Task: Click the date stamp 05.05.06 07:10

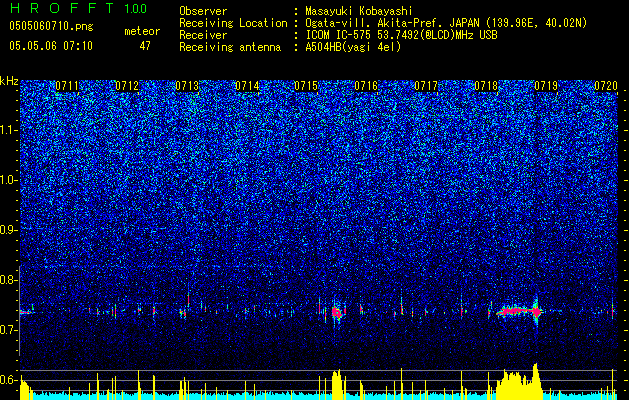Action: tap(51, 46)
